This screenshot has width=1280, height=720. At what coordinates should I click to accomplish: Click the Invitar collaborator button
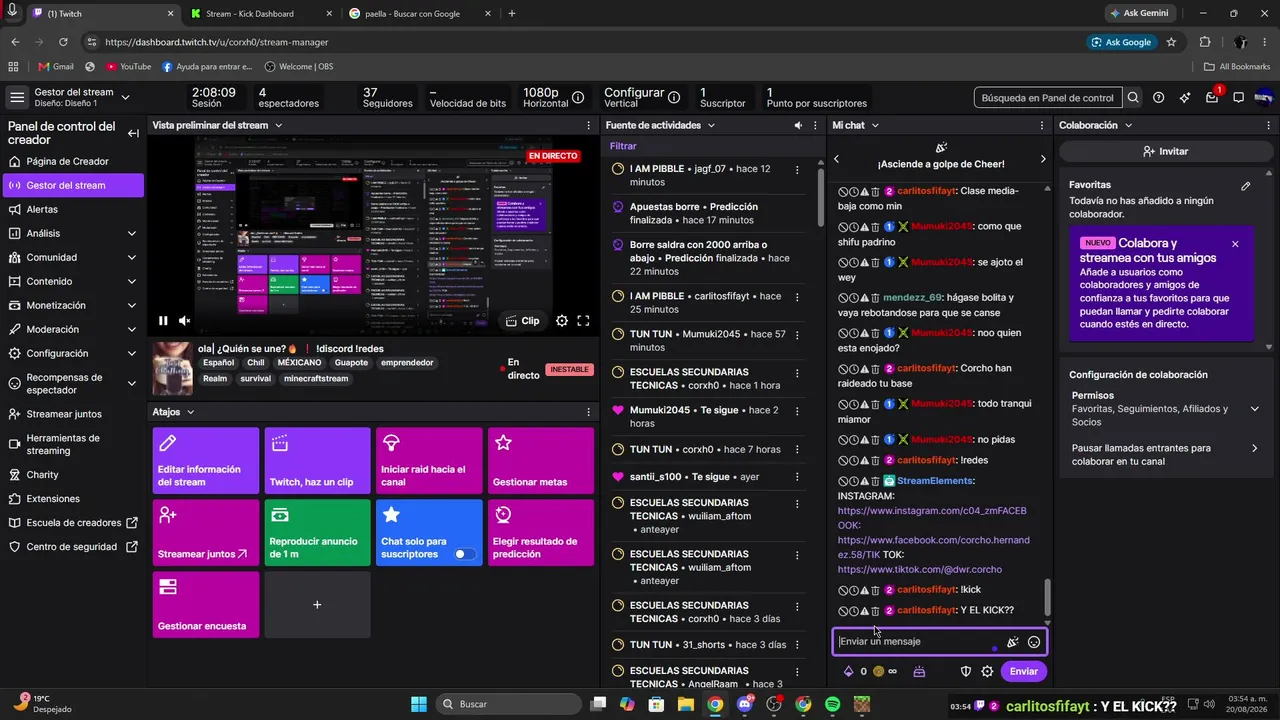(1165, 151)
